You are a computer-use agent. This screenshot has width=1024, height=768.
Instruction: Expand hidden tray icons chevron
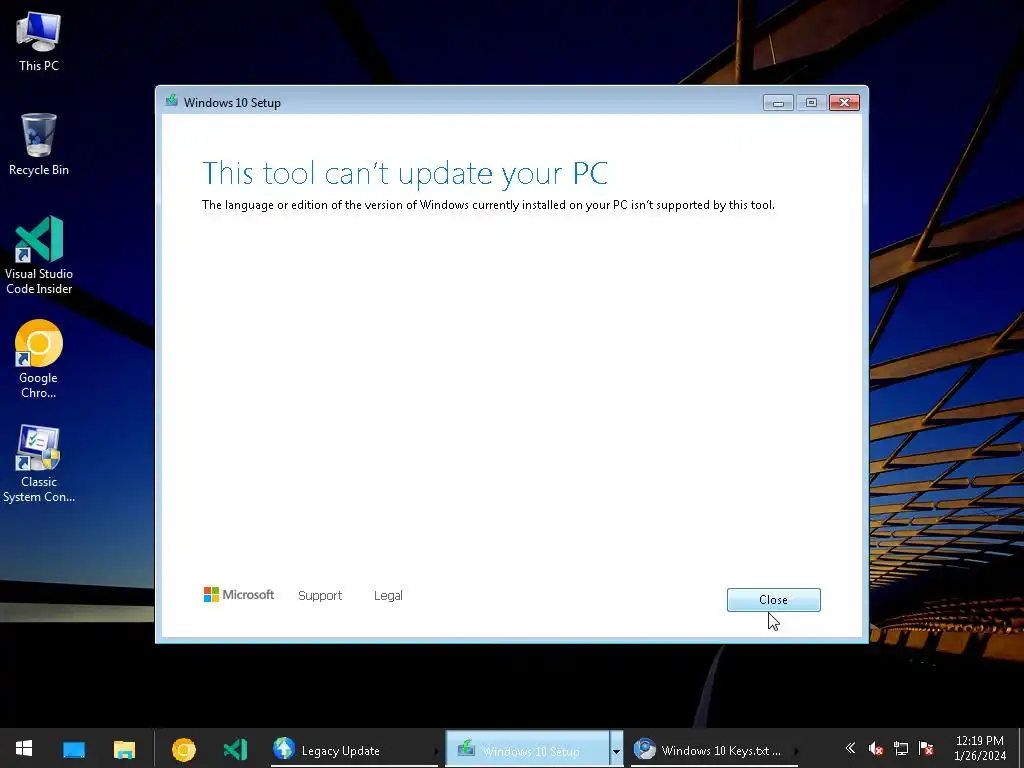pyautogui.click(x=850, y=748)
